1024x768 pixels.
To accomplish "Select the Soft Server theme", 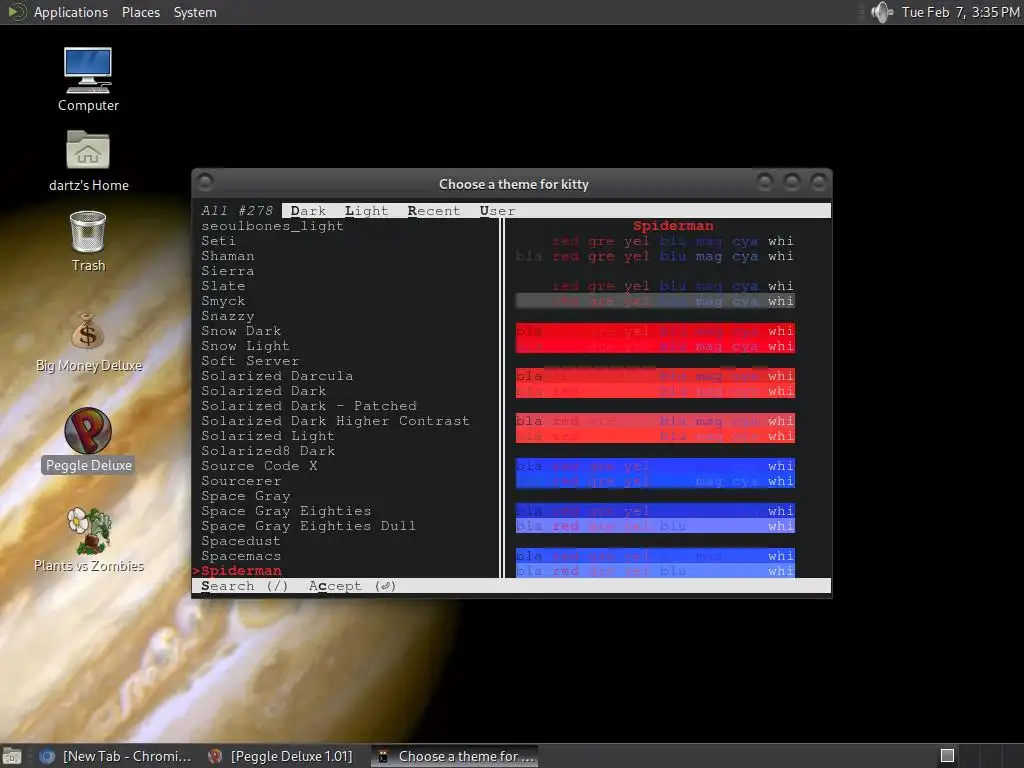I will (x=250, y=361).
